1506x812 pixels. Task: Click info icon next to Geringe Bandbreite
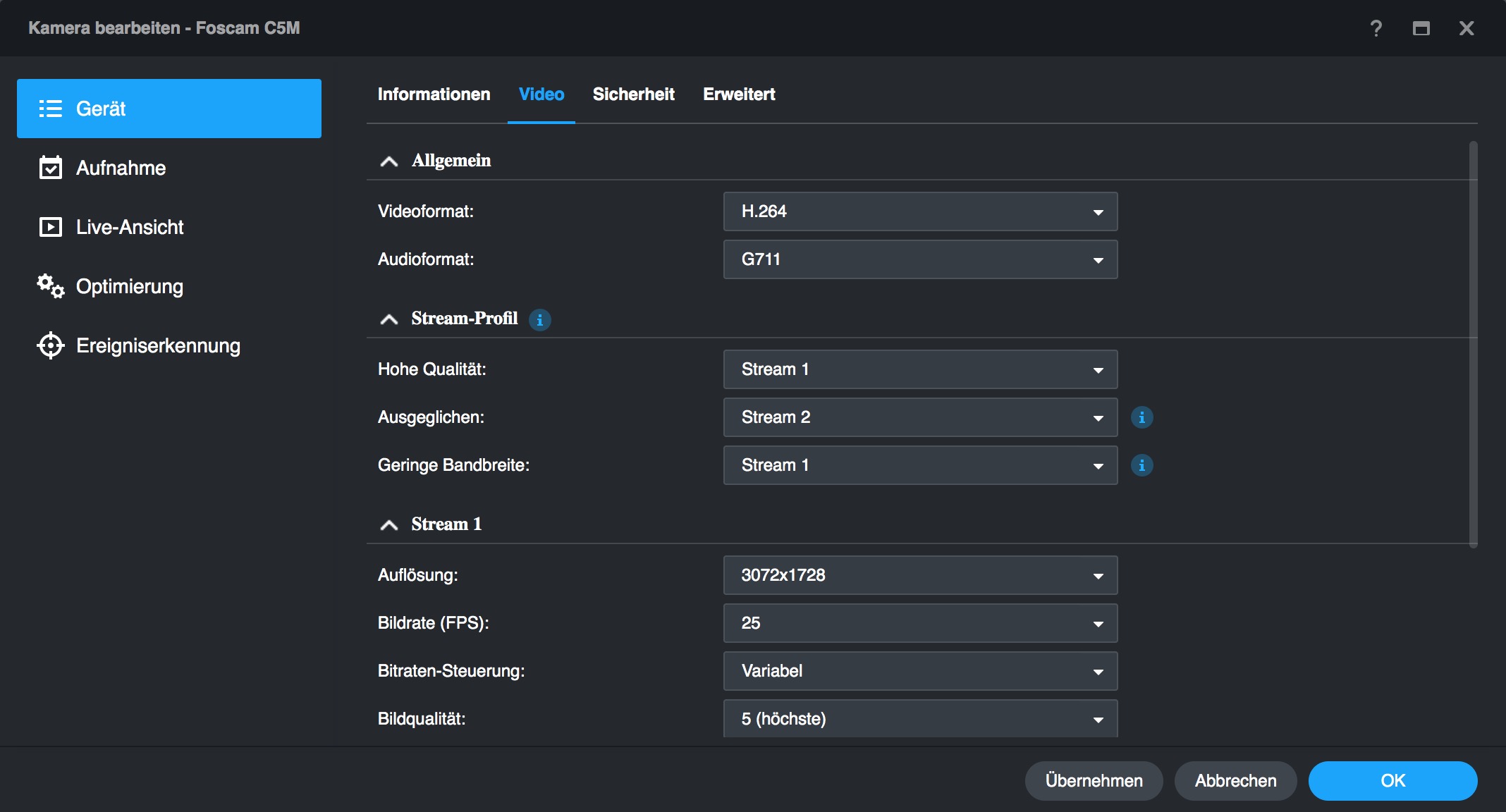pyautogui.click(x=1142, y=465)
